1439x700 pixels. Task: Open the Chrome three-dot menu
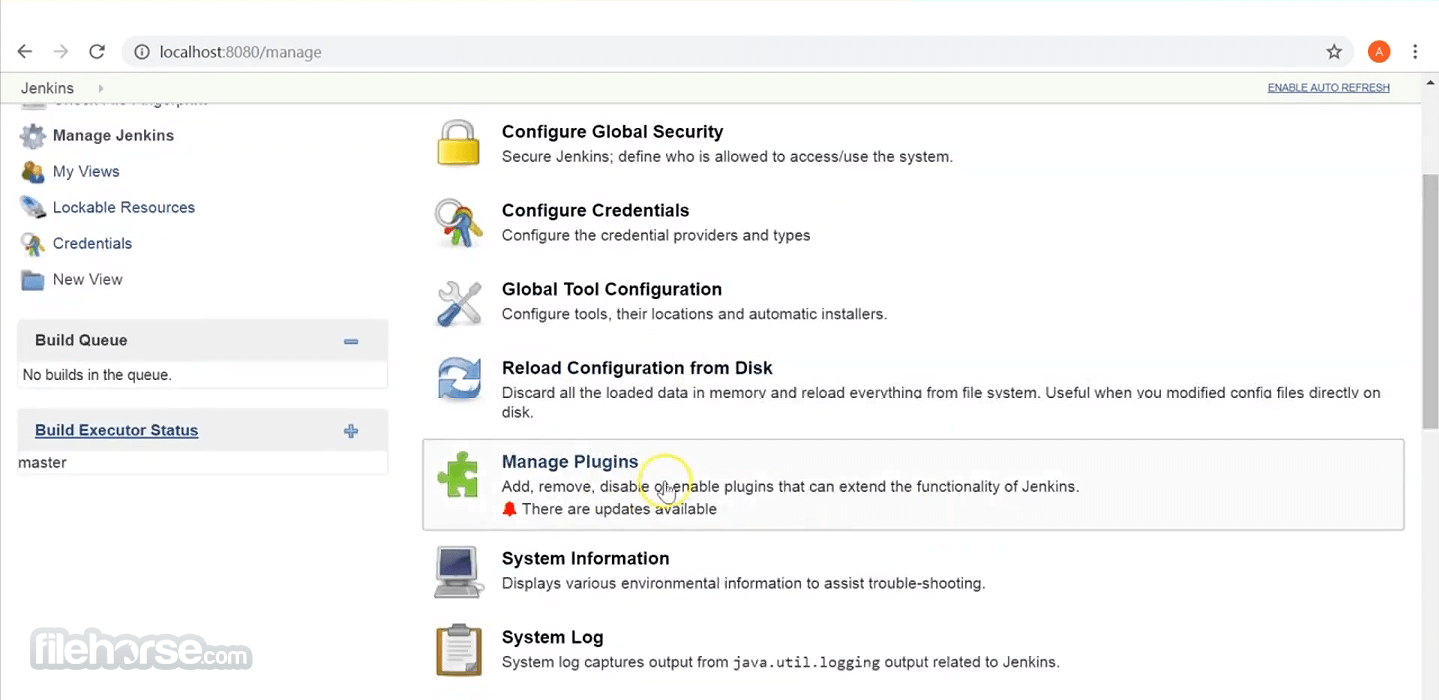(x=1415, y=52)
